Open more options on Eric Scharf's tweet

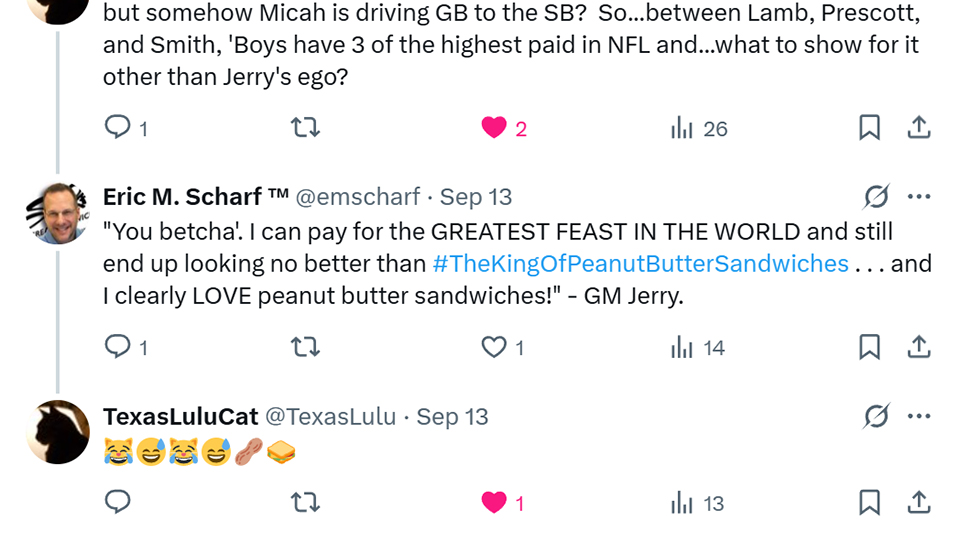(919, 197)
